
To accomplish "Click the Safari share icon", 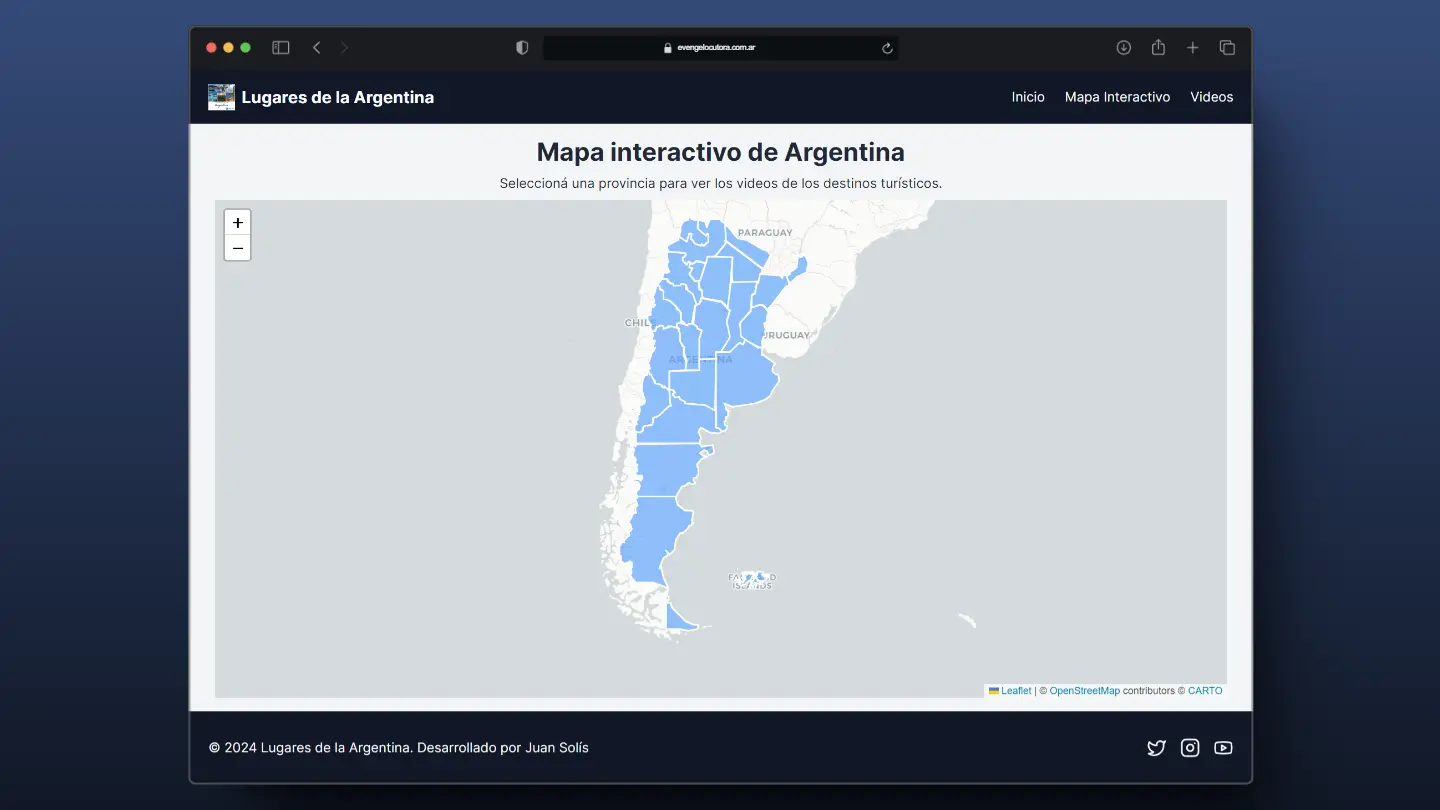I will [x=1158, y=47].
